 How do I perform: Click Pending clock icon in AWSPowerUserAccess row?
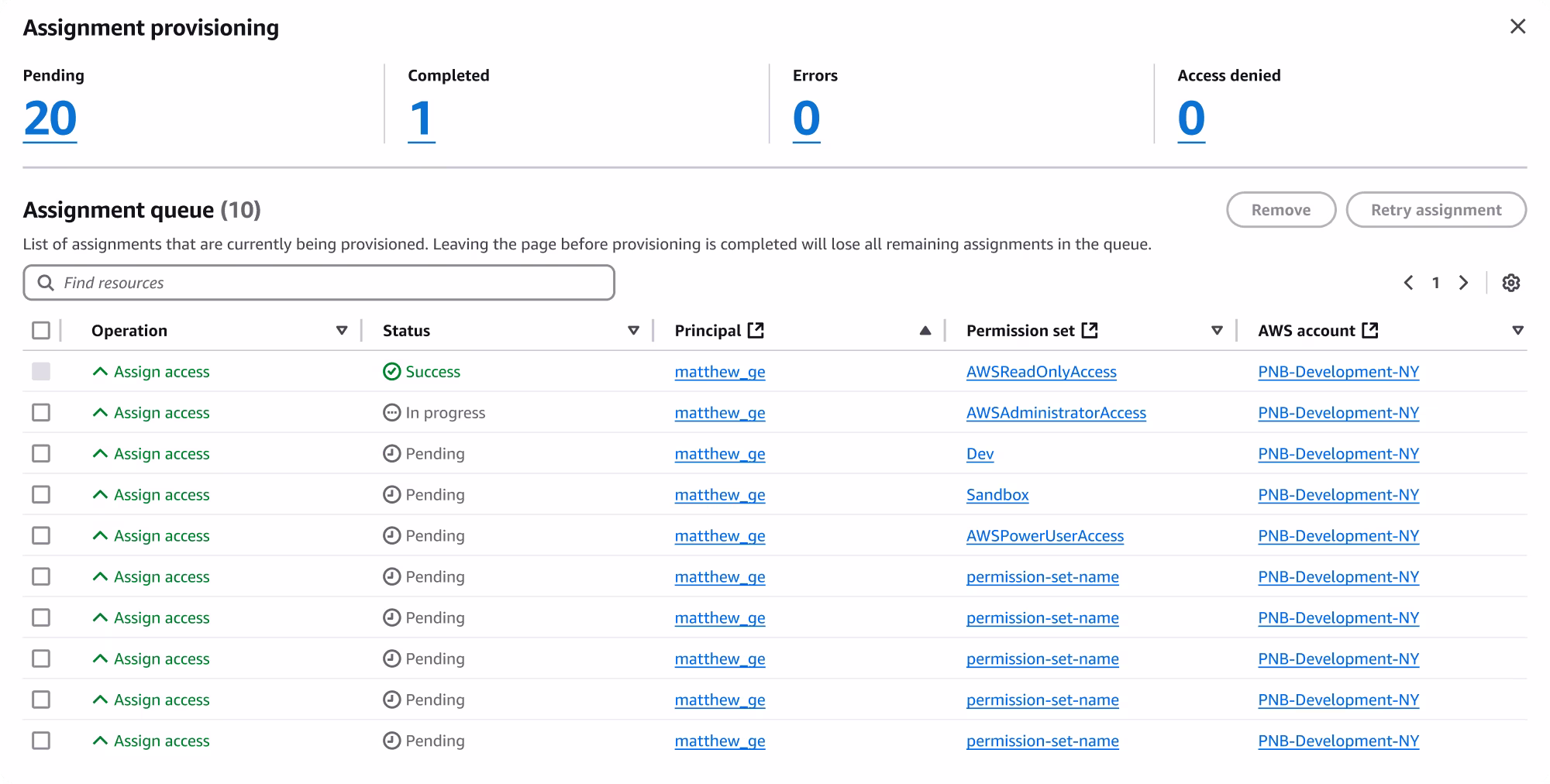tap(391, 536)
